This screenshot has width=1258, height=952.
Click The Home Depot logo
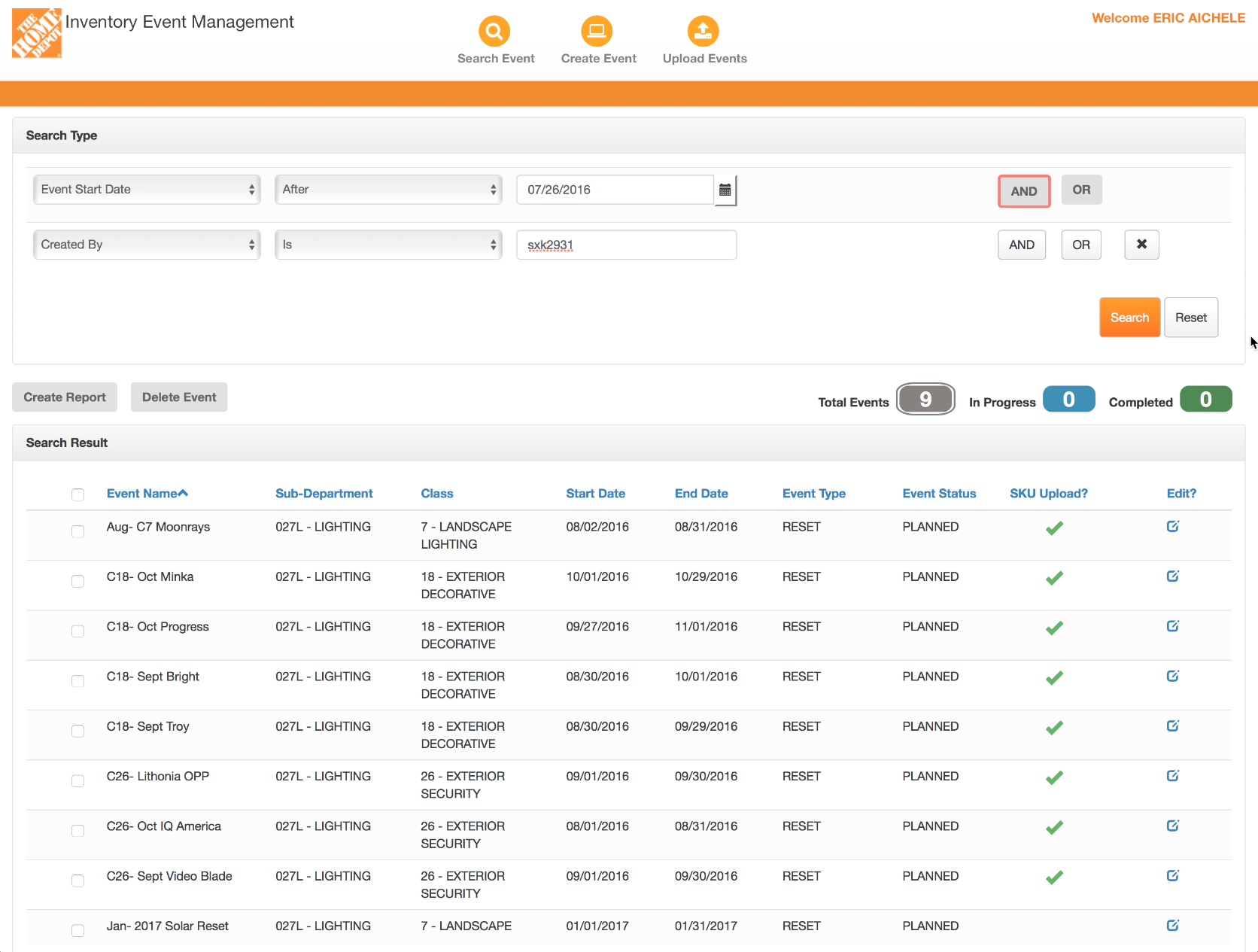[36, 33]
